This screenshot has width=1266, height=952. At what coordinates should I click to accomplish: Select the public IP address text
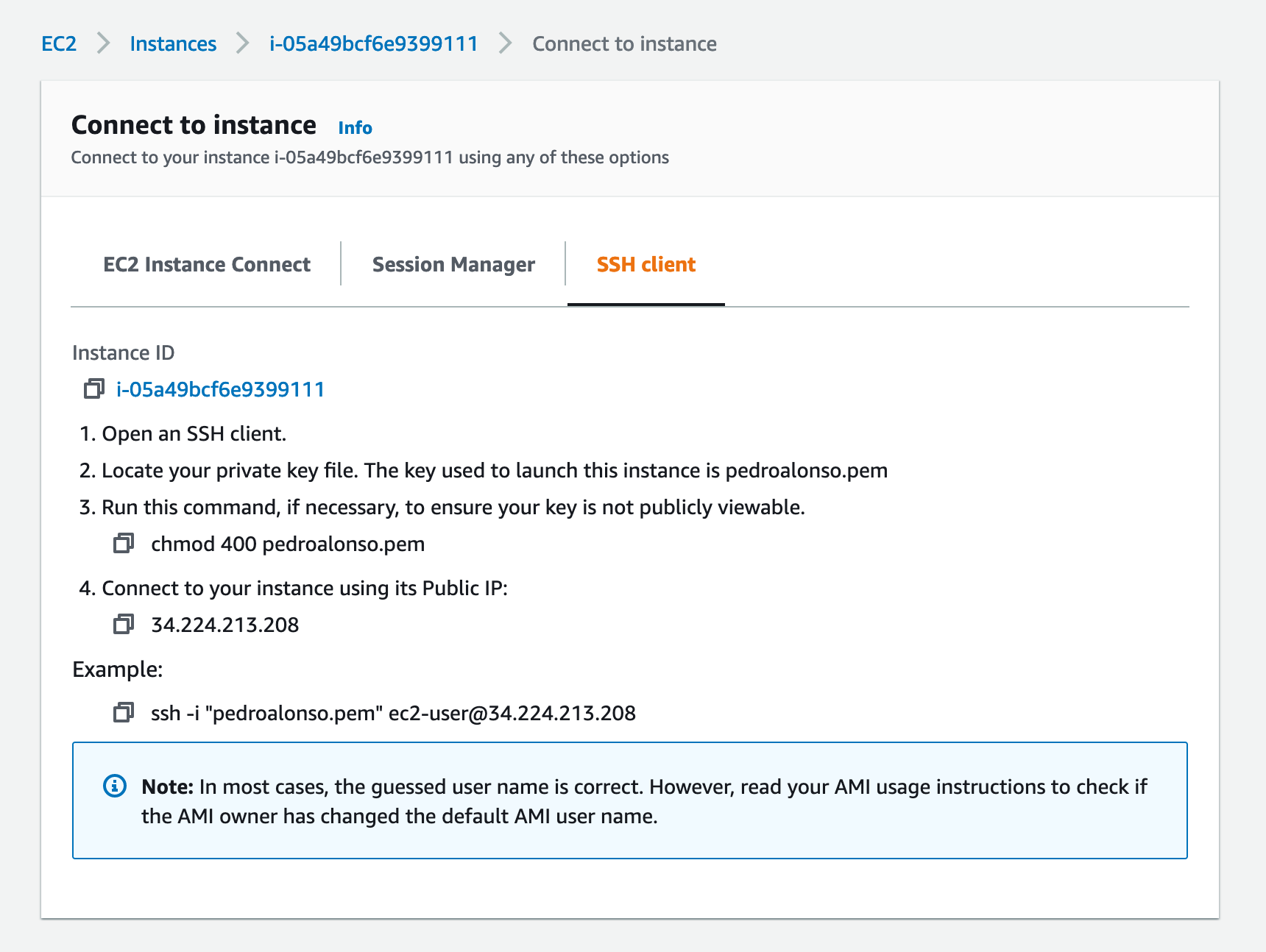click(x=224, y=624)
